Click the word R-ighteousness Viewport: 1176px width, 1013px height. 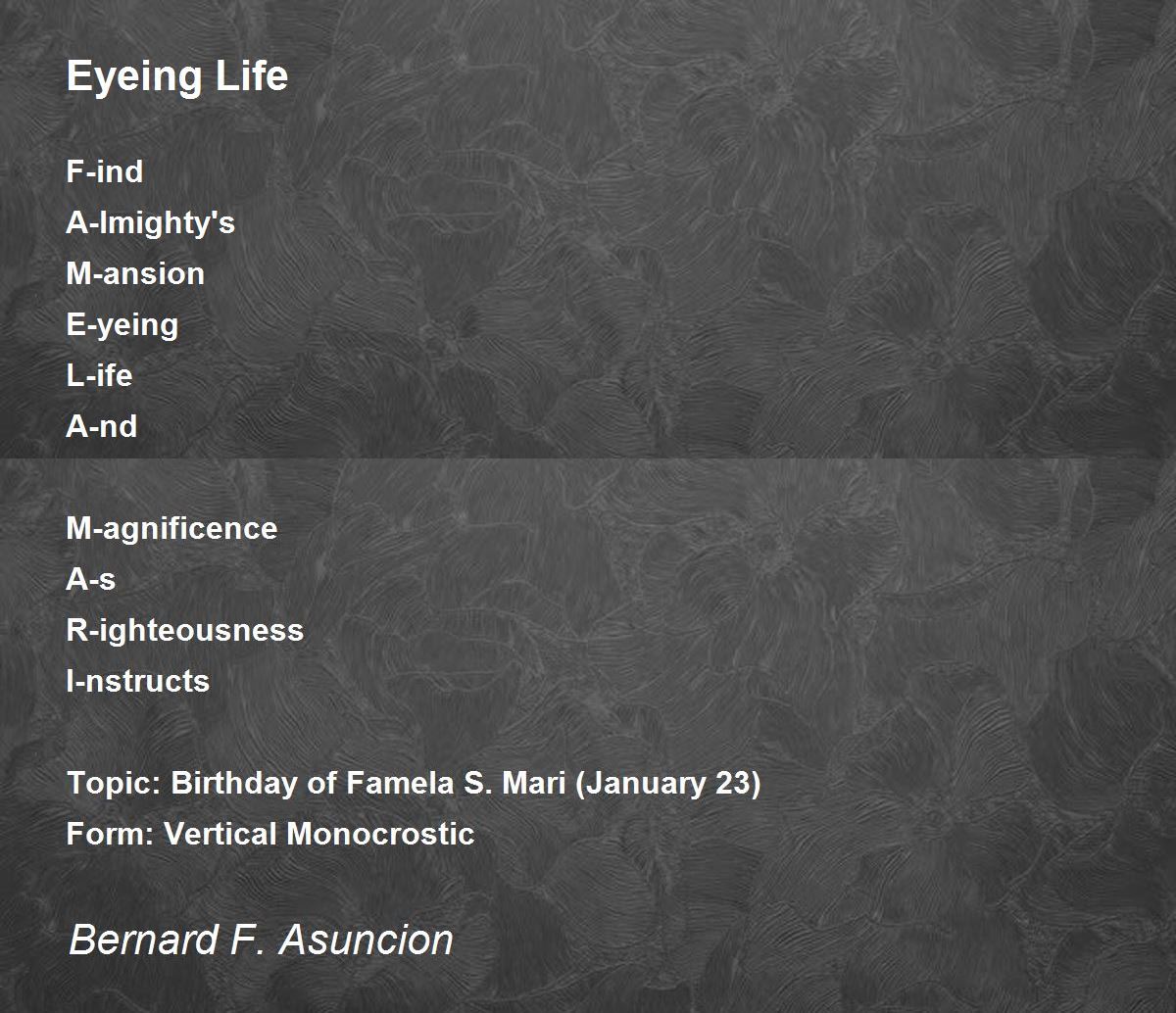pos(185,630)
